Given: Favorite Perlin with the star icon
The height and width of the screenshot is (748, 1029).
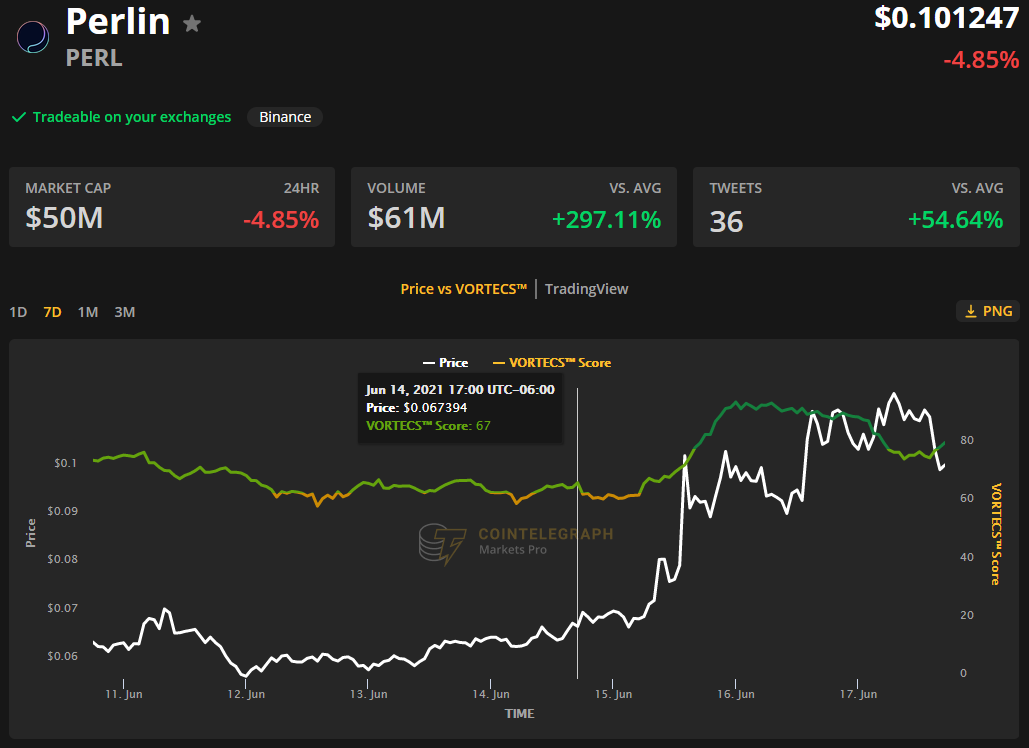Looking at the screenshot, I should 192,23.
